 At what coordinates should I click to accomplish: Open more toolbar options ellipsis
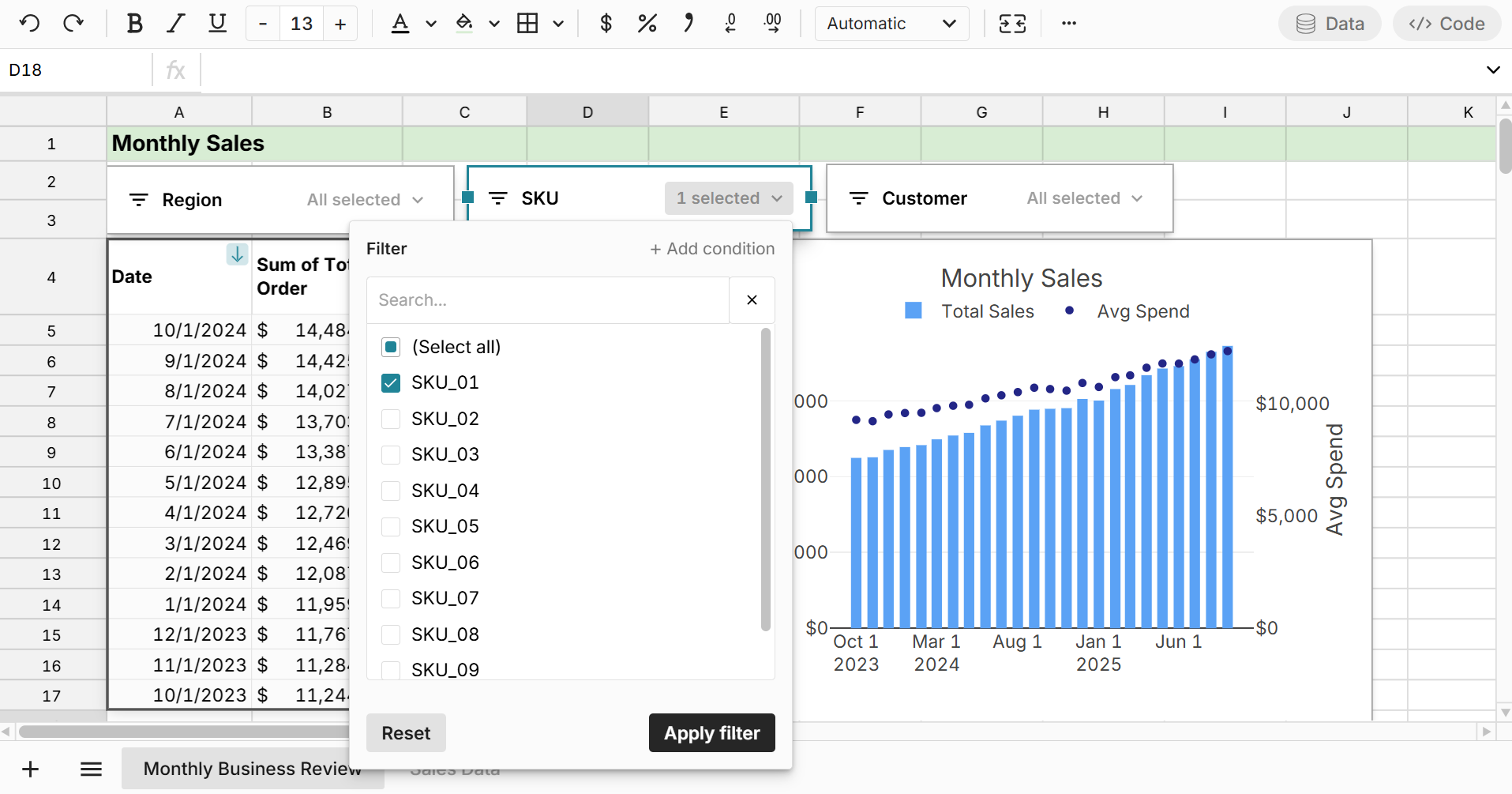(1068, 24)
